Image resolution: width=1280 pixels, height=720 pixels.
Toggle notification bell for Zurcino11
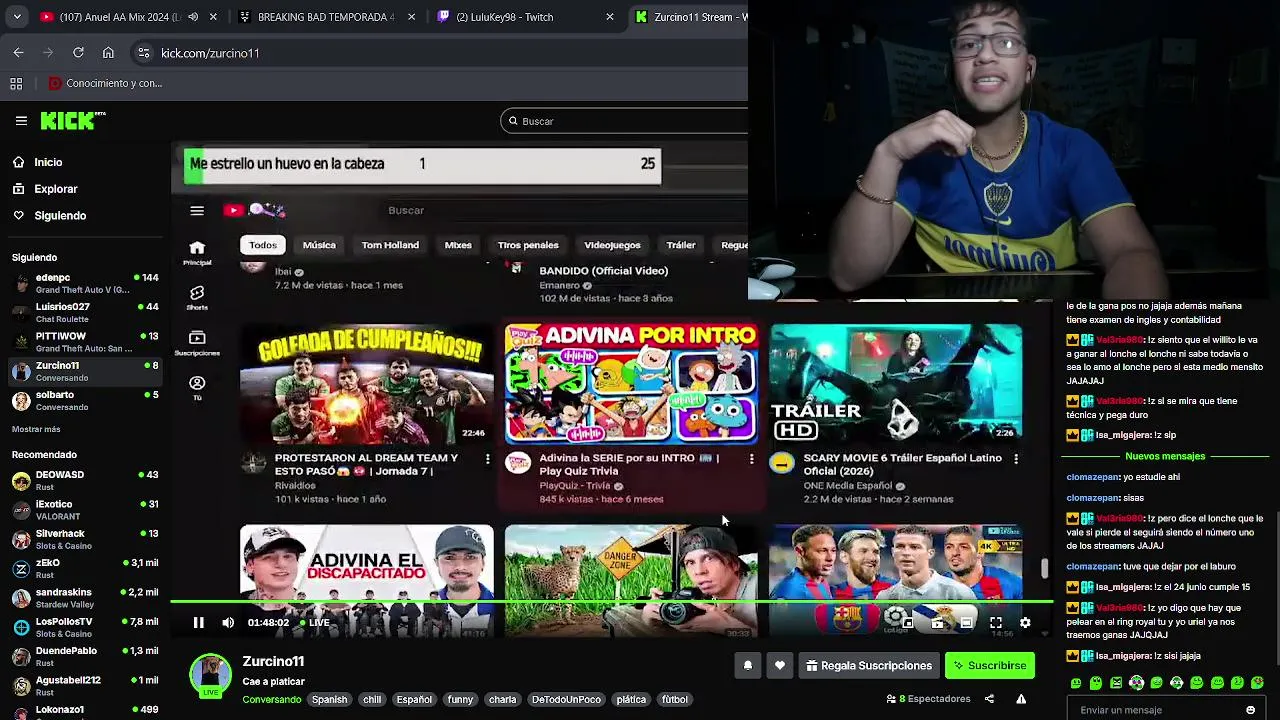[748, 665]
